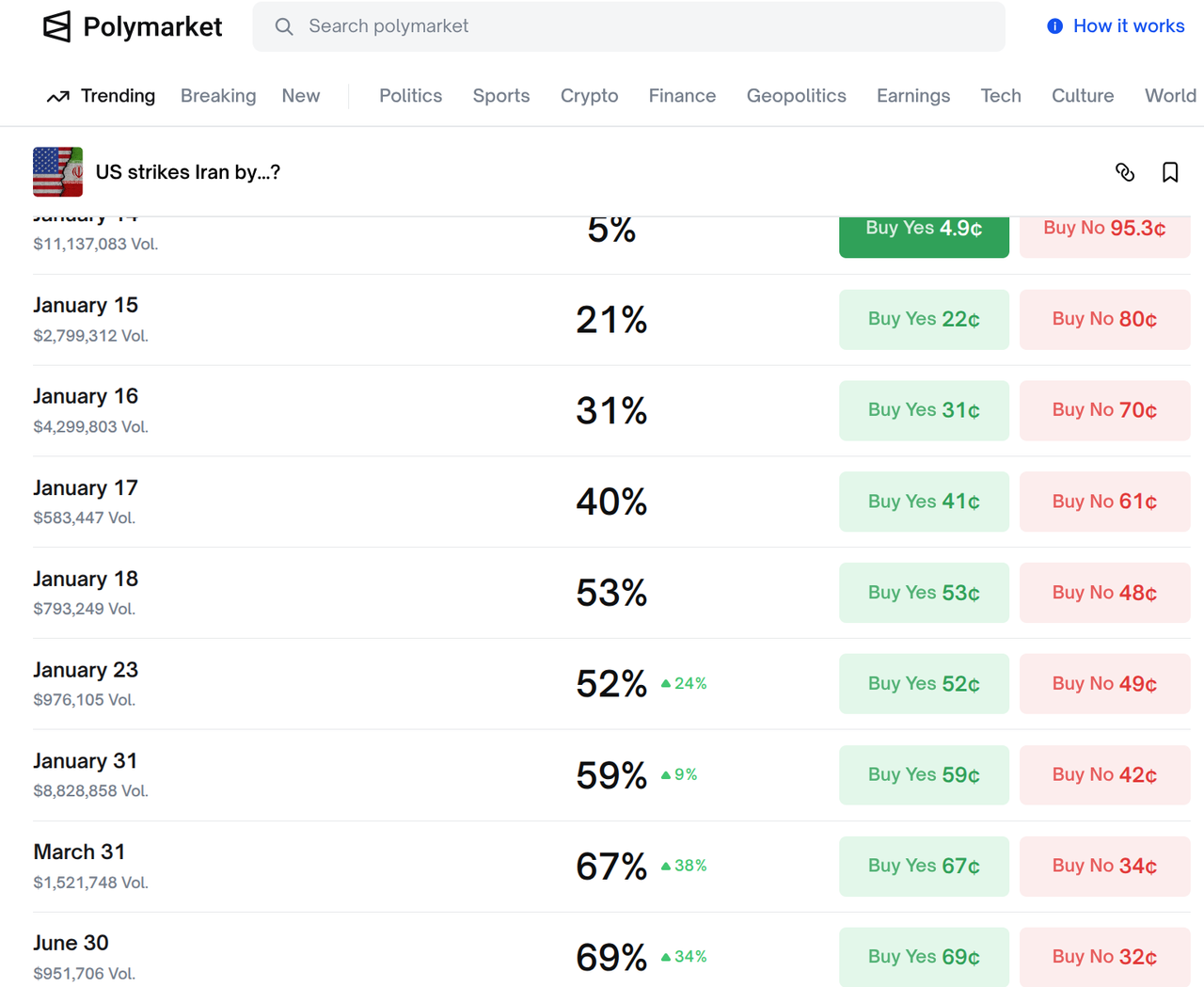Buy Yes at 4.9¢

click(924, 236)
